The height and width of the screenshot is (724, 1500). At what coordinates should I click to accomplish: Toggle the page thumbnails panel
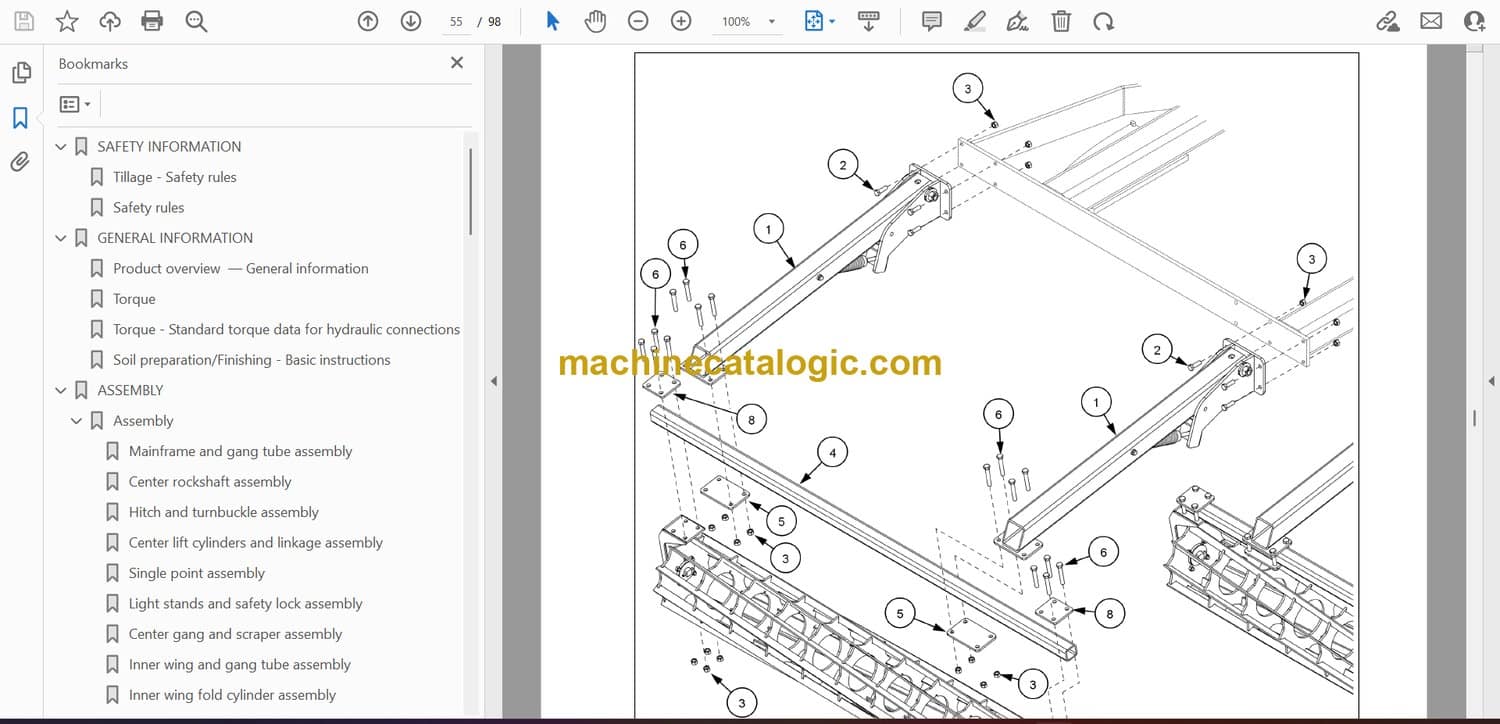pos(20,73)
